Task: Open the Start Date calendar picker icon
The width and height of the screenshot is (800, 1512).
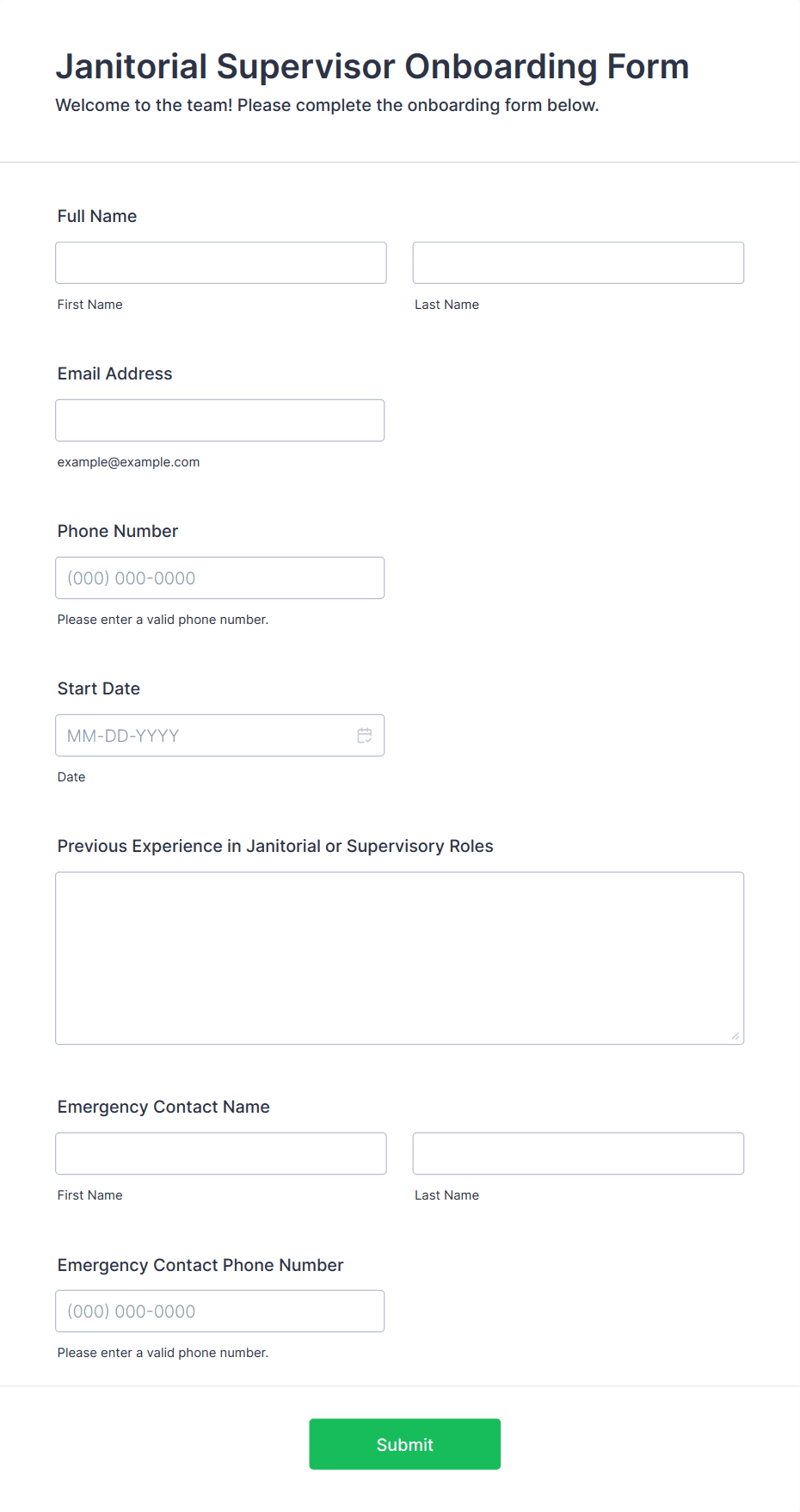Action: click(x=365, y=736)
